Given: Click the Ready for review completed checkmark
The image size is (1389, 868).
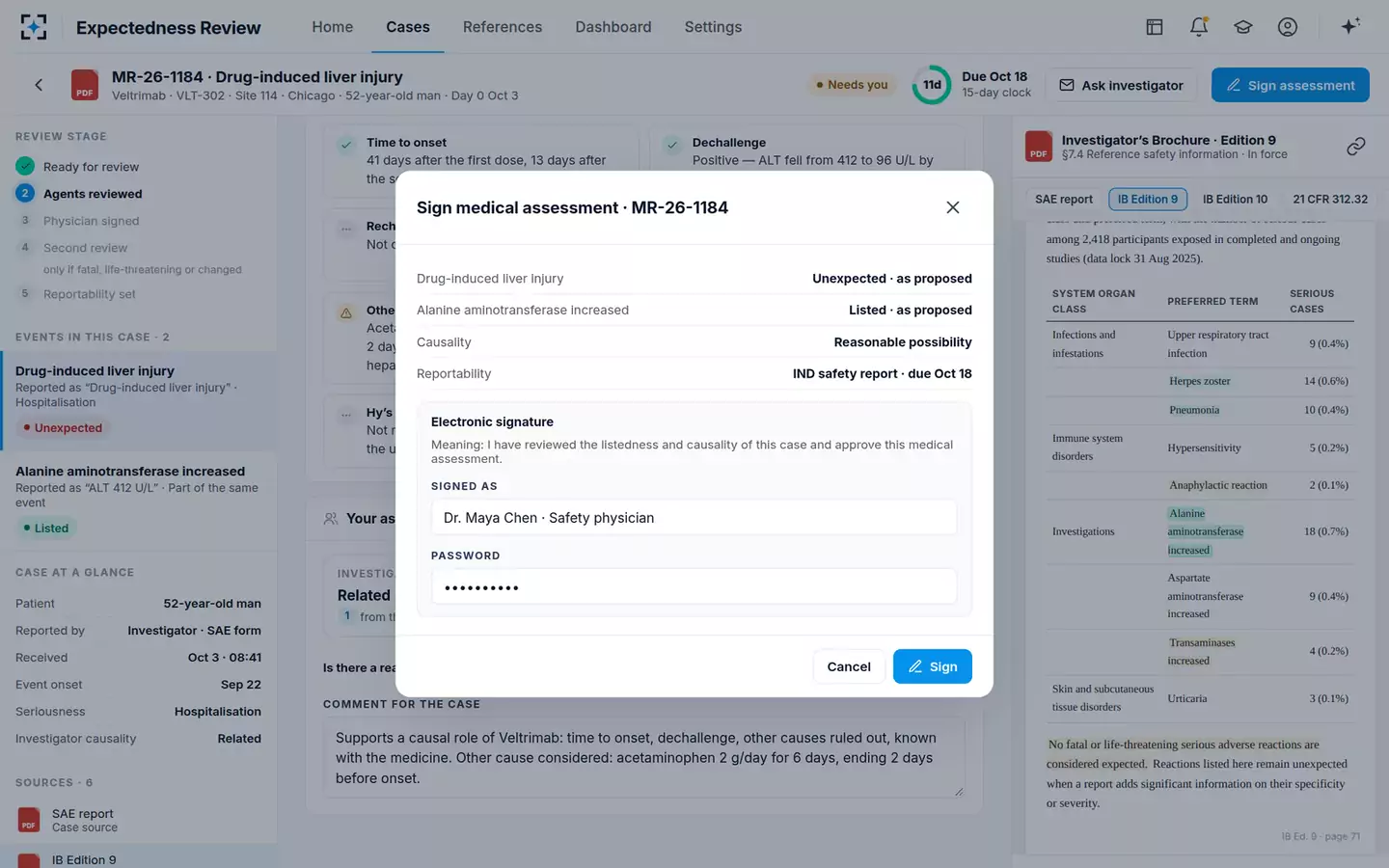Looking at the screenshot, I should pyautogui.click(x=25, y=166).
